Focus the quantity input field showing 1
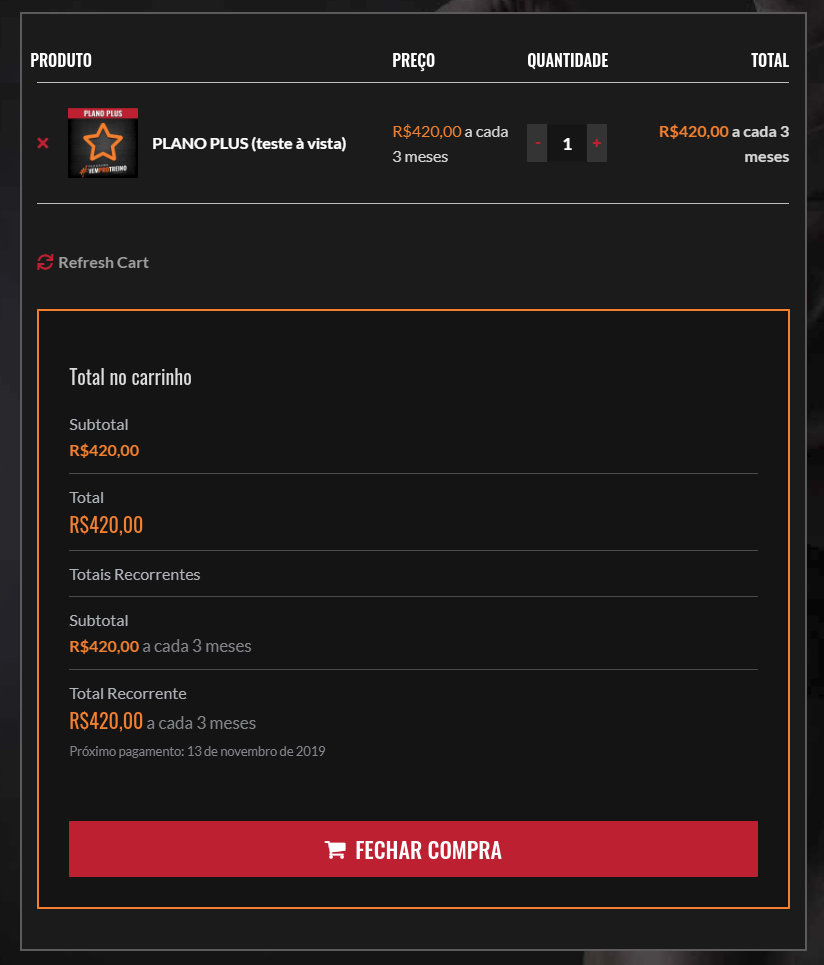Image resolution: width=824 pixels, height=965 pixels. click(x=567, y=143)
